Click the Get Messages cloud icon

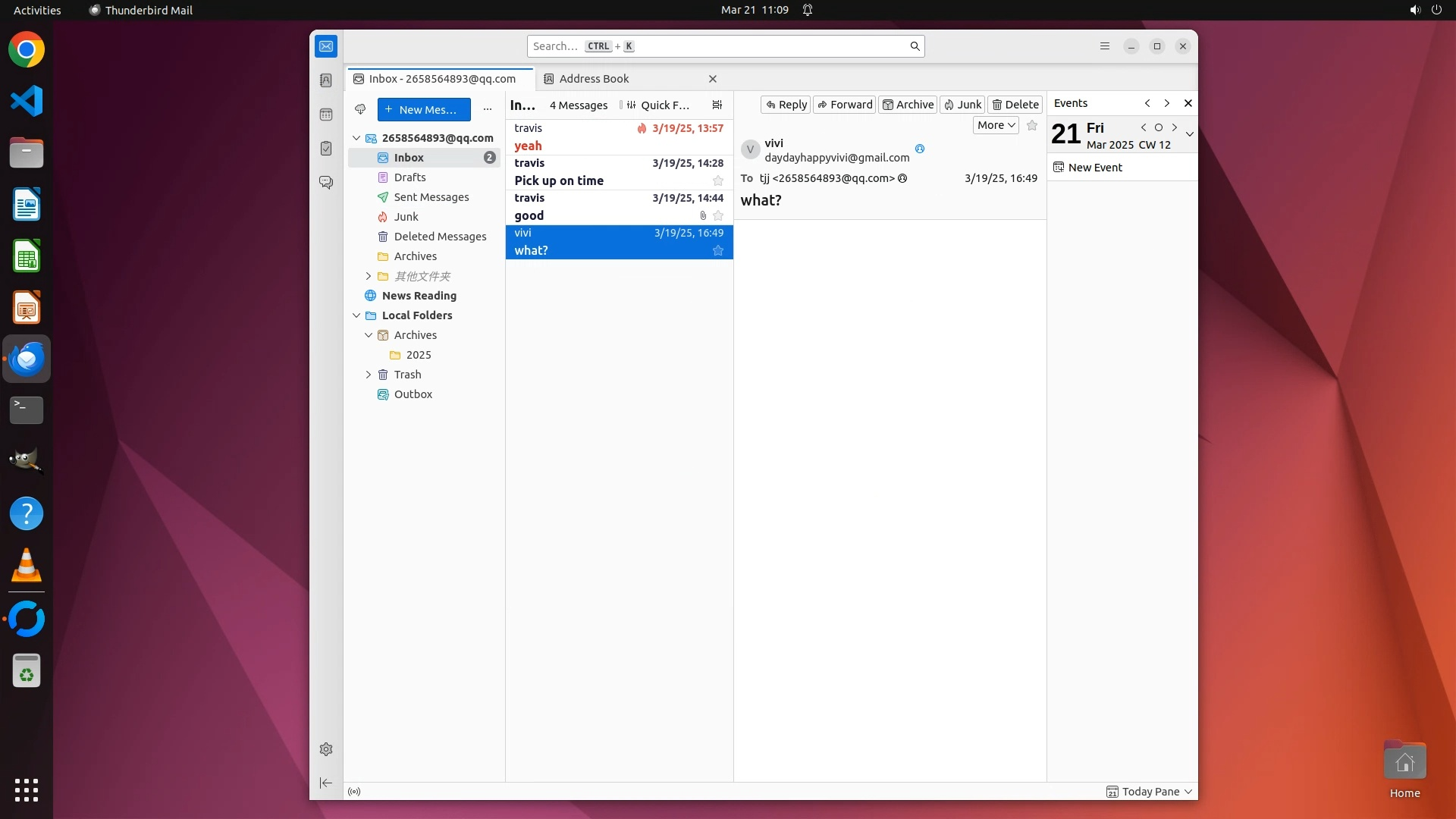tap(360, 109)
